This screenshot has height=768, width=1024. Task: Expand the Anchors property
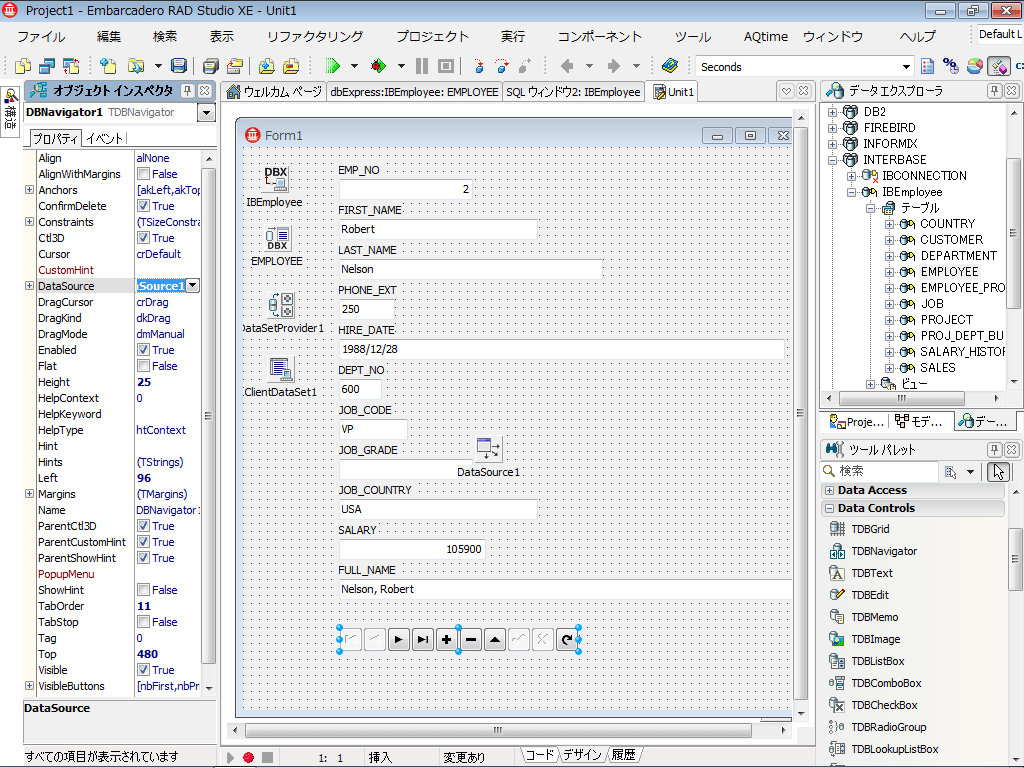[x=29, y=189]
